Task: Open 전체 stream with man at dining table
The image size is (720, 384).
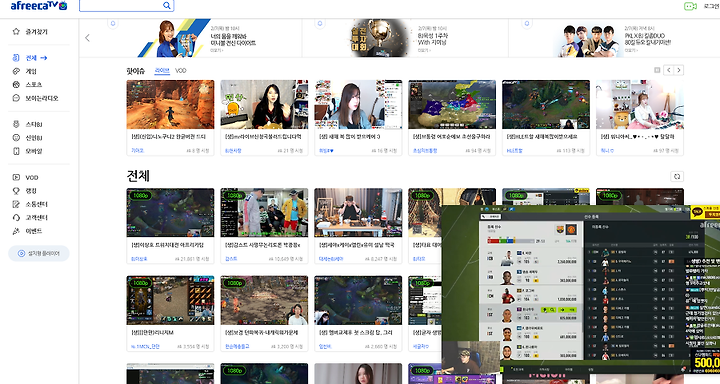Action: (358, 213)
